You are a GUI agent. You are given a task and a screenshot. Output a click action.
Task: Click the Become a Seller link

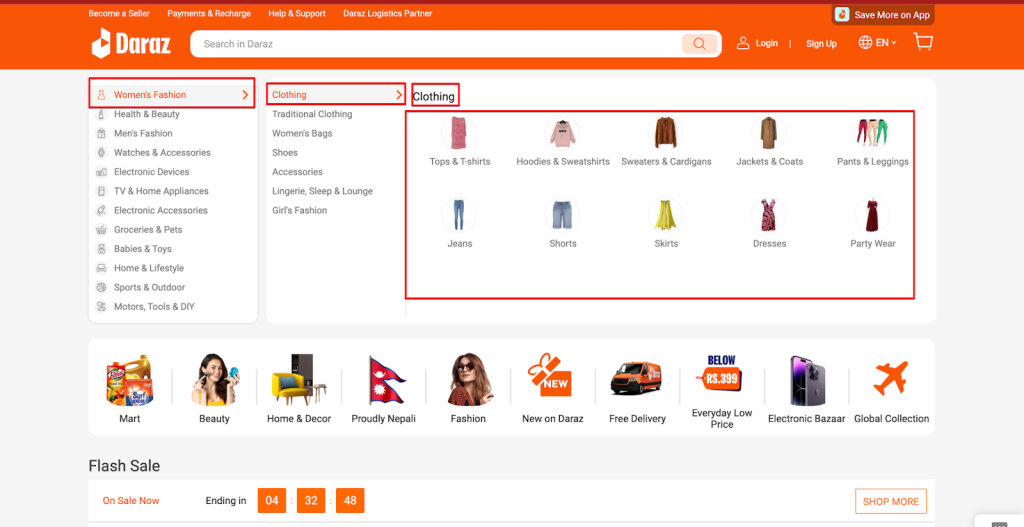tap(118, 14)
